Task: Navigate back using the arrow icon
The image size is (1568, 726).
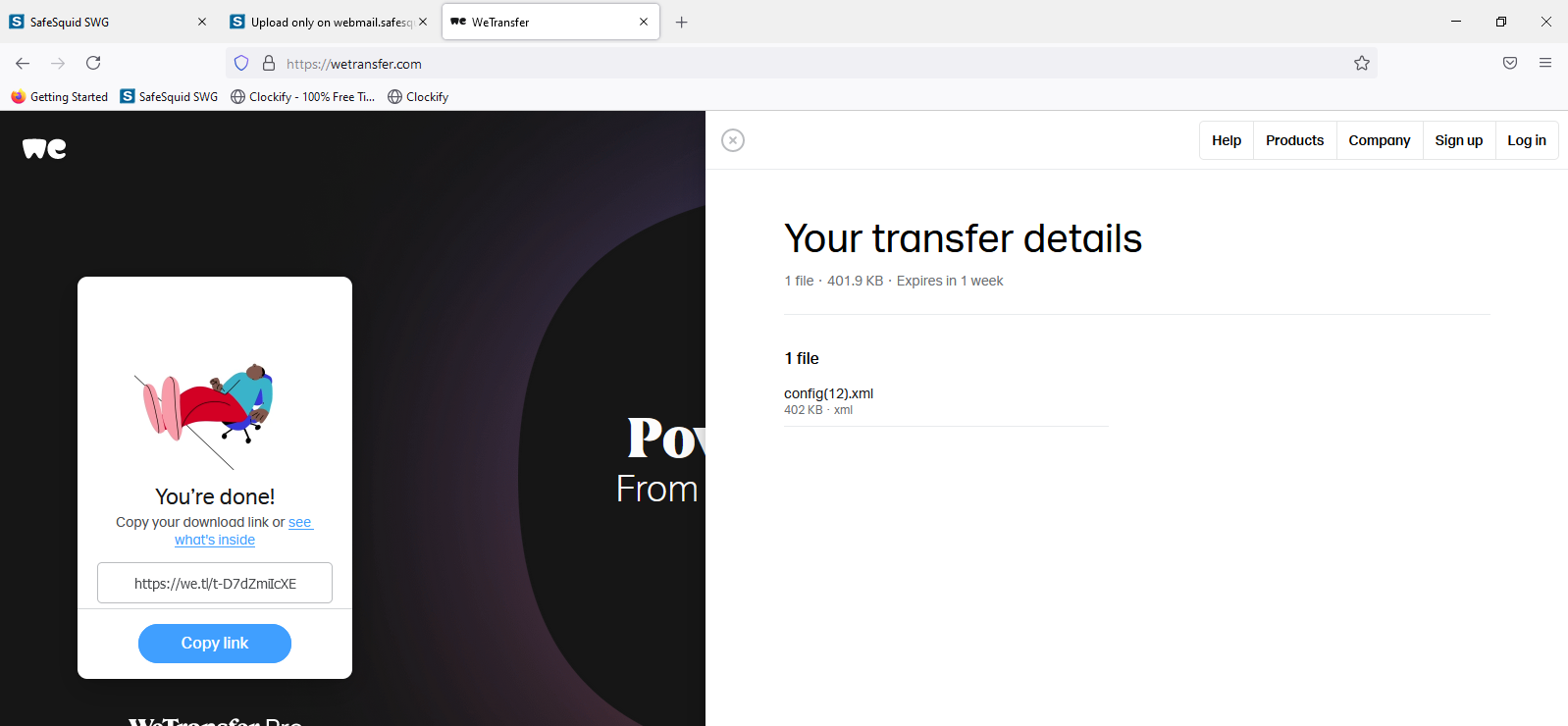Action: click(22, 62)
